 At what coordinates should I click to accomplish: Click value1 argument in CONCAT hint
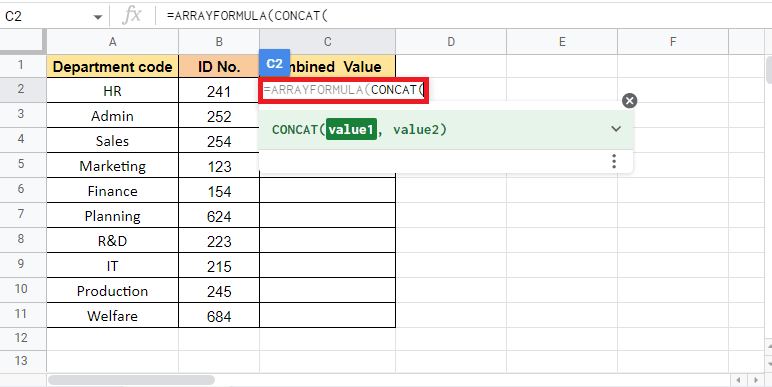[351, 129]
